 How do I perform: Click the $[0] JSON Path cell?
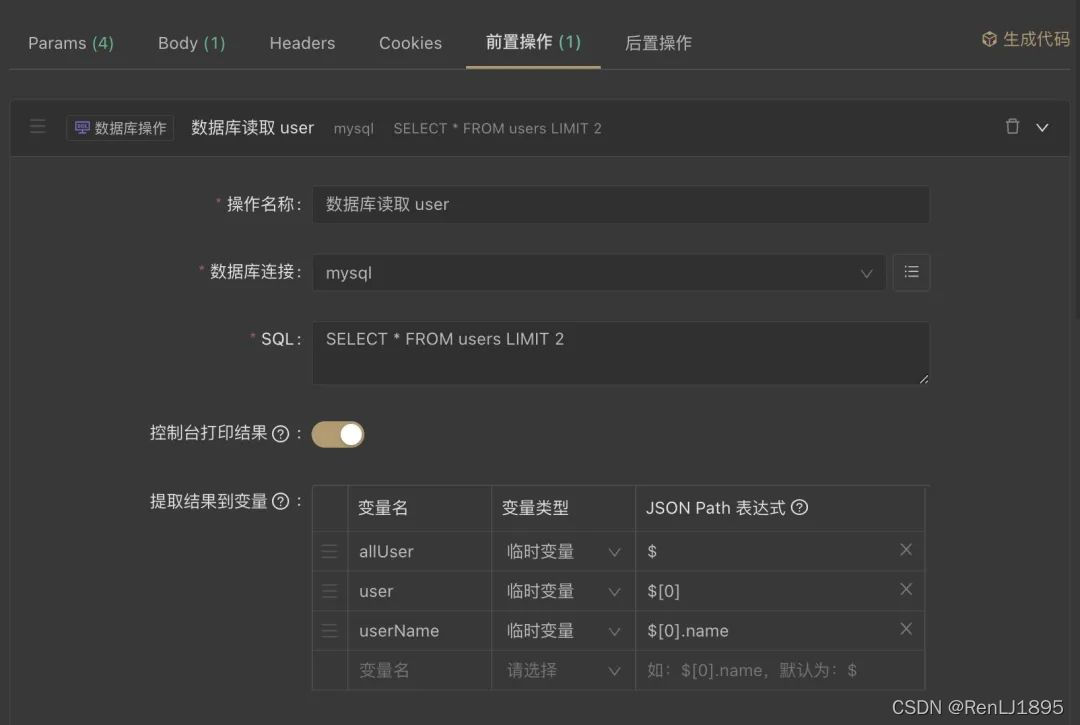coord(765,591)
